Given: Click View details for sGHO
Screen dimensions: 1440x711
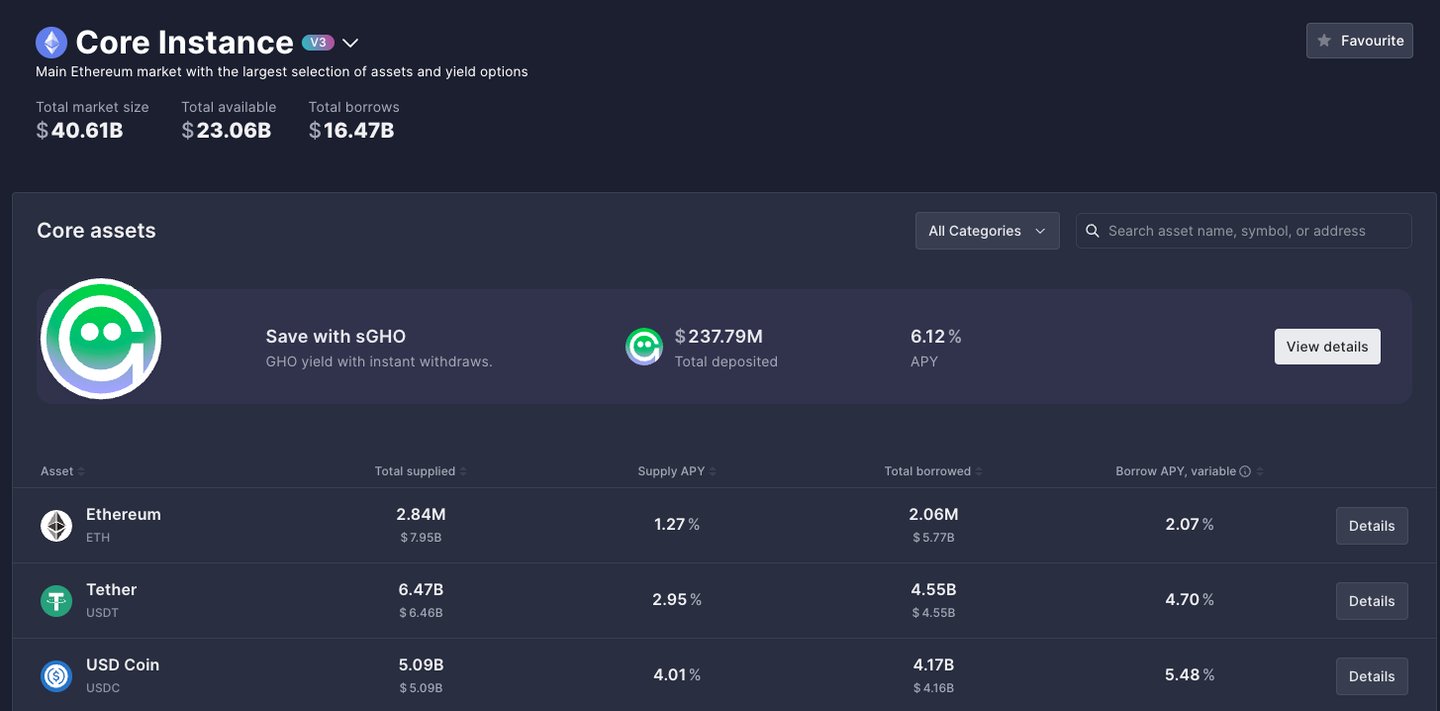Looking at the screenshot, I should click(x=1327, y=347).
